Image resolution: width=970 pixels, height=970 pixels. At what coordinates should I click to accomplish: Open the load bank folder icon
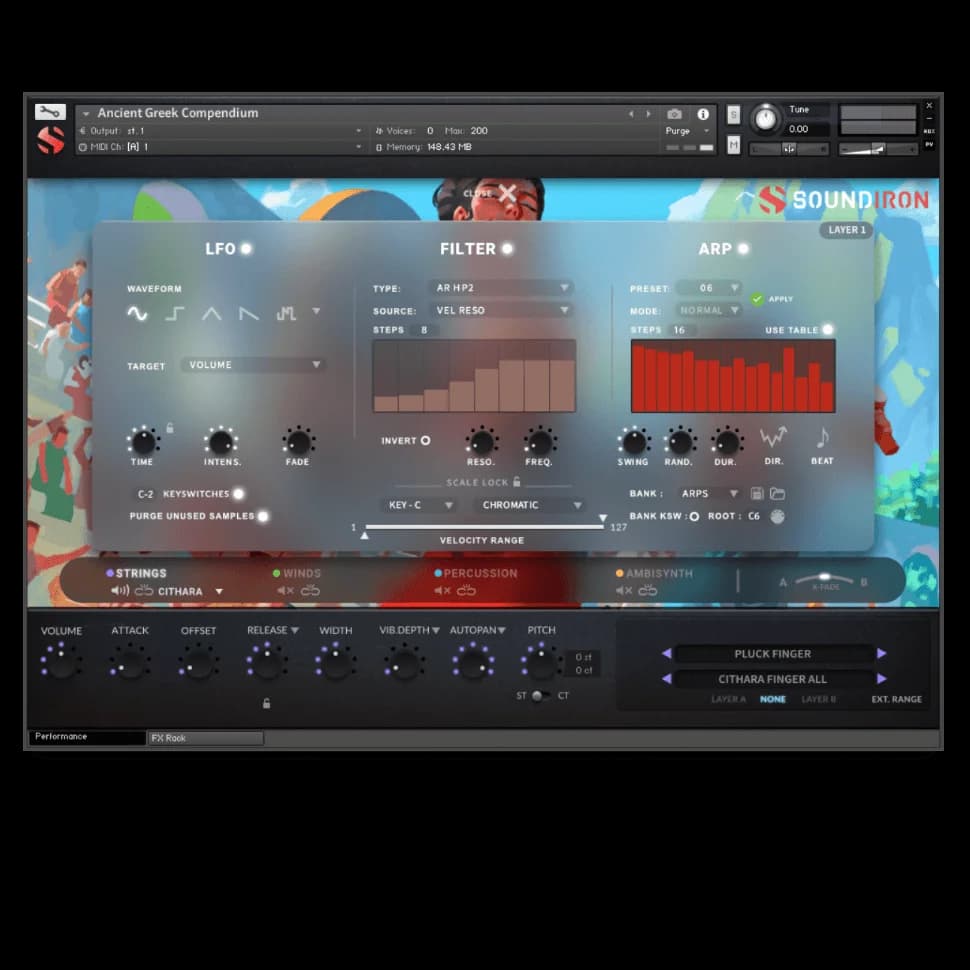pos(777,494)
